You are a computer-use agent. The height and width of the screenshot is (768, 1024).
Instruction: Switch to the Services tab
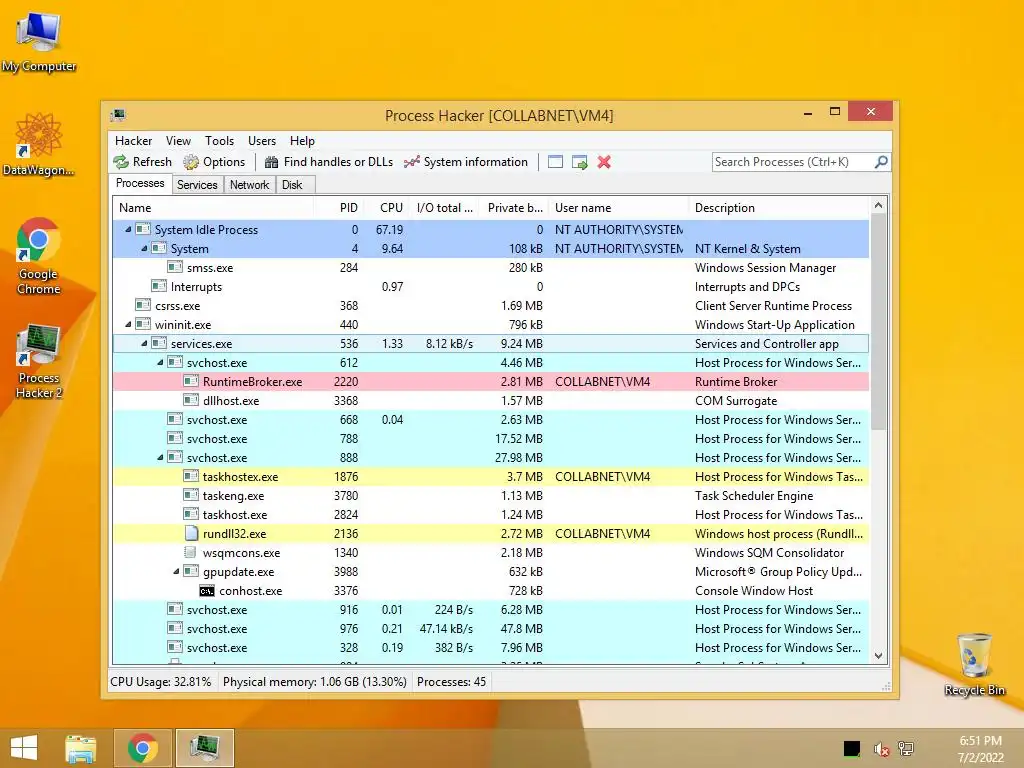tap(197, 185)
